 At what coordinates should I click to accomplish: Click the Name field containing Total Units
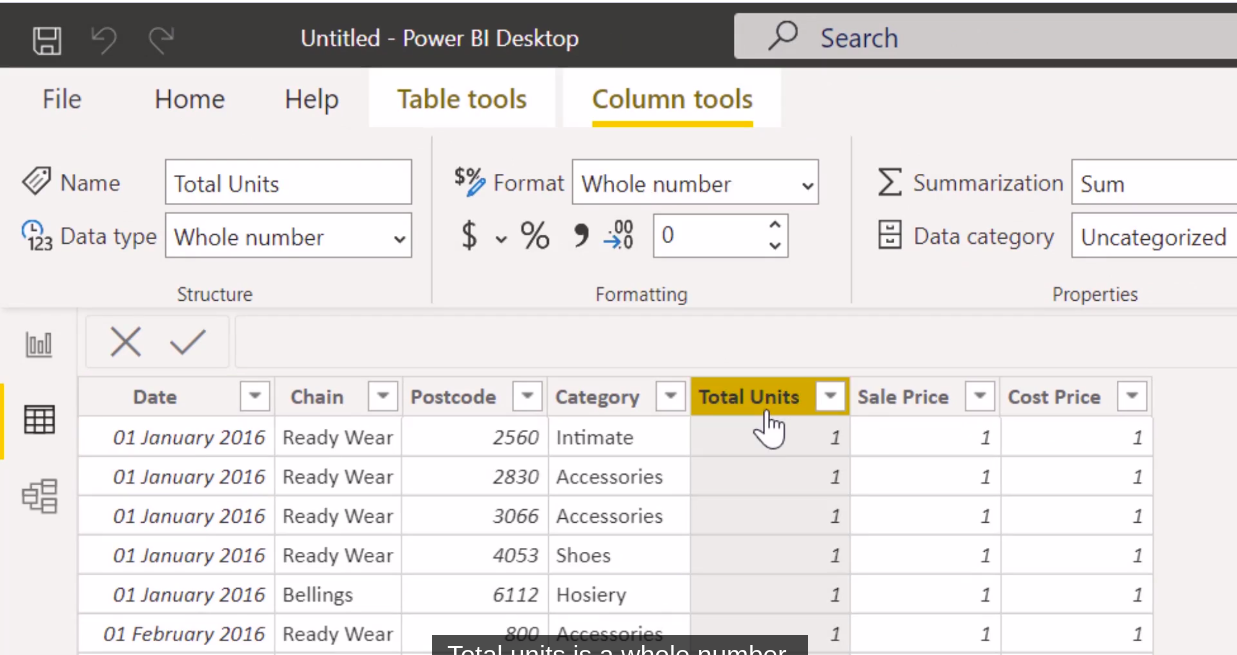[x=288, y=183]
